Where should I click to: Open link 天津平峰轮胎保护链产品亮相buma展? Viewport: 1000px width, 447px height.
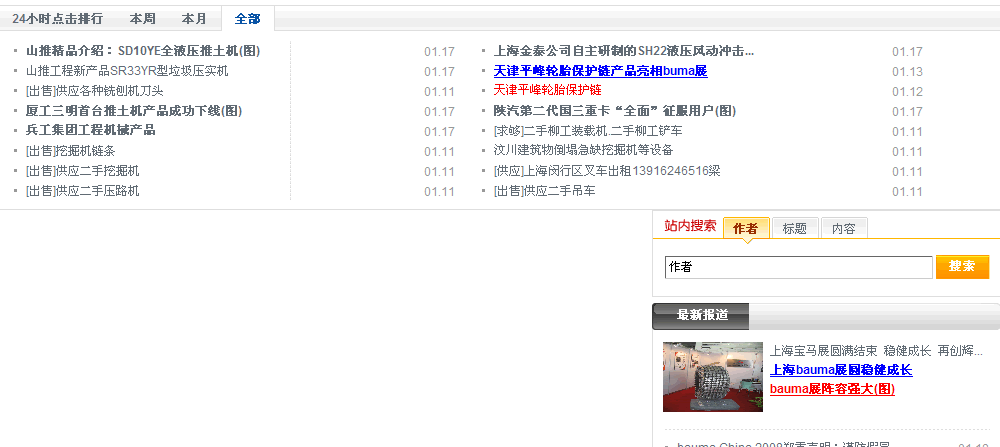601,71
